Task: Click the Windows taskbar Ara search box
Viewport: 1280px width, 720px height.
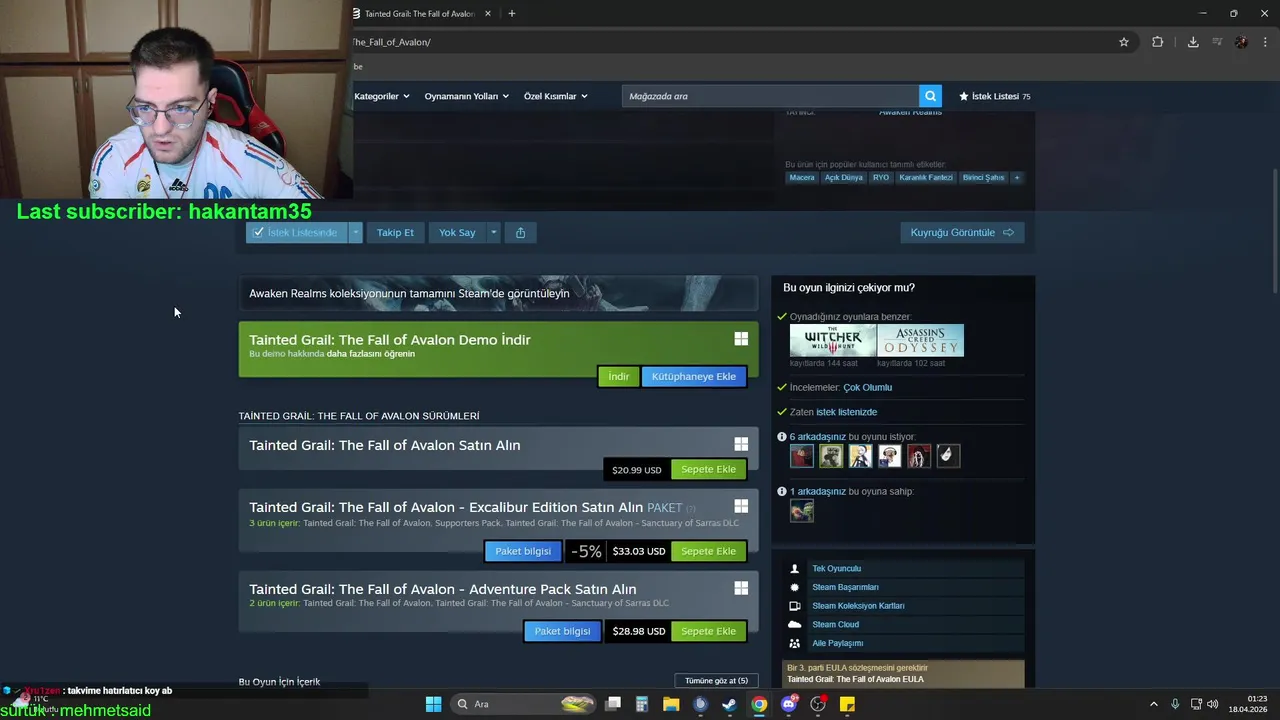Action: [x=525, y=704]
